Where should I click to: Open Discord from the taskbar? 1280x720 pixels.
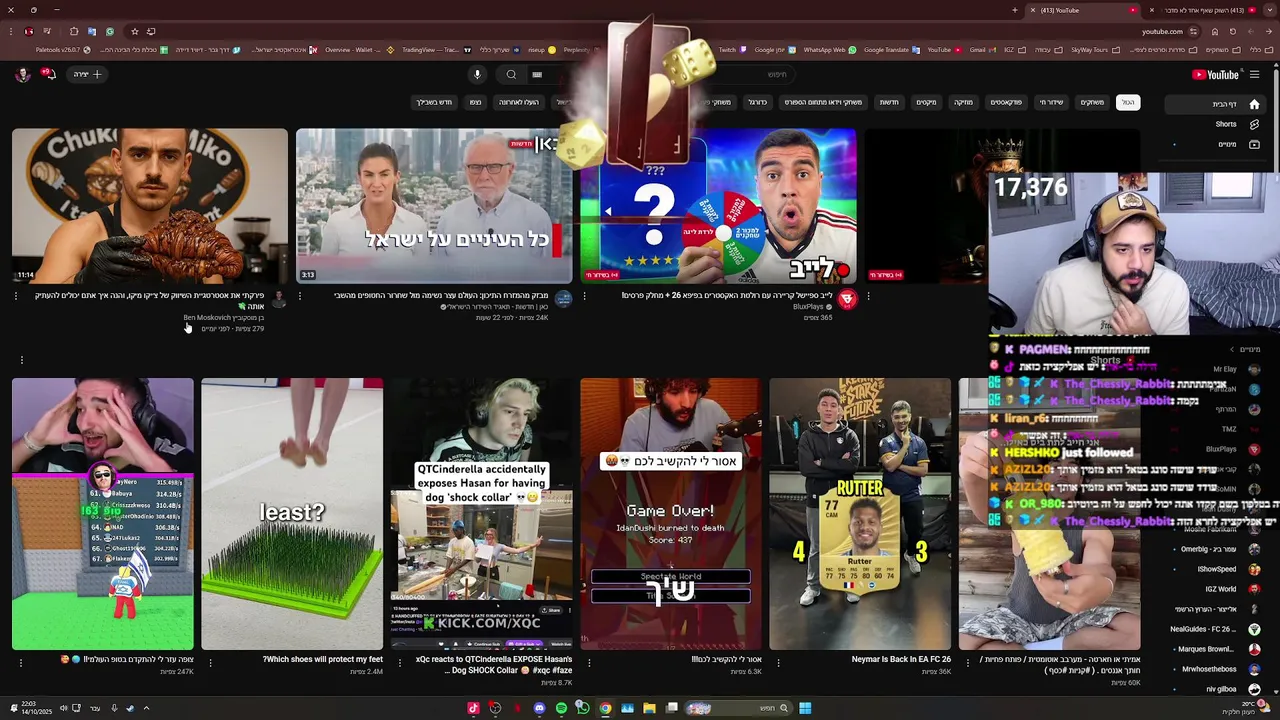click(539, 708)
